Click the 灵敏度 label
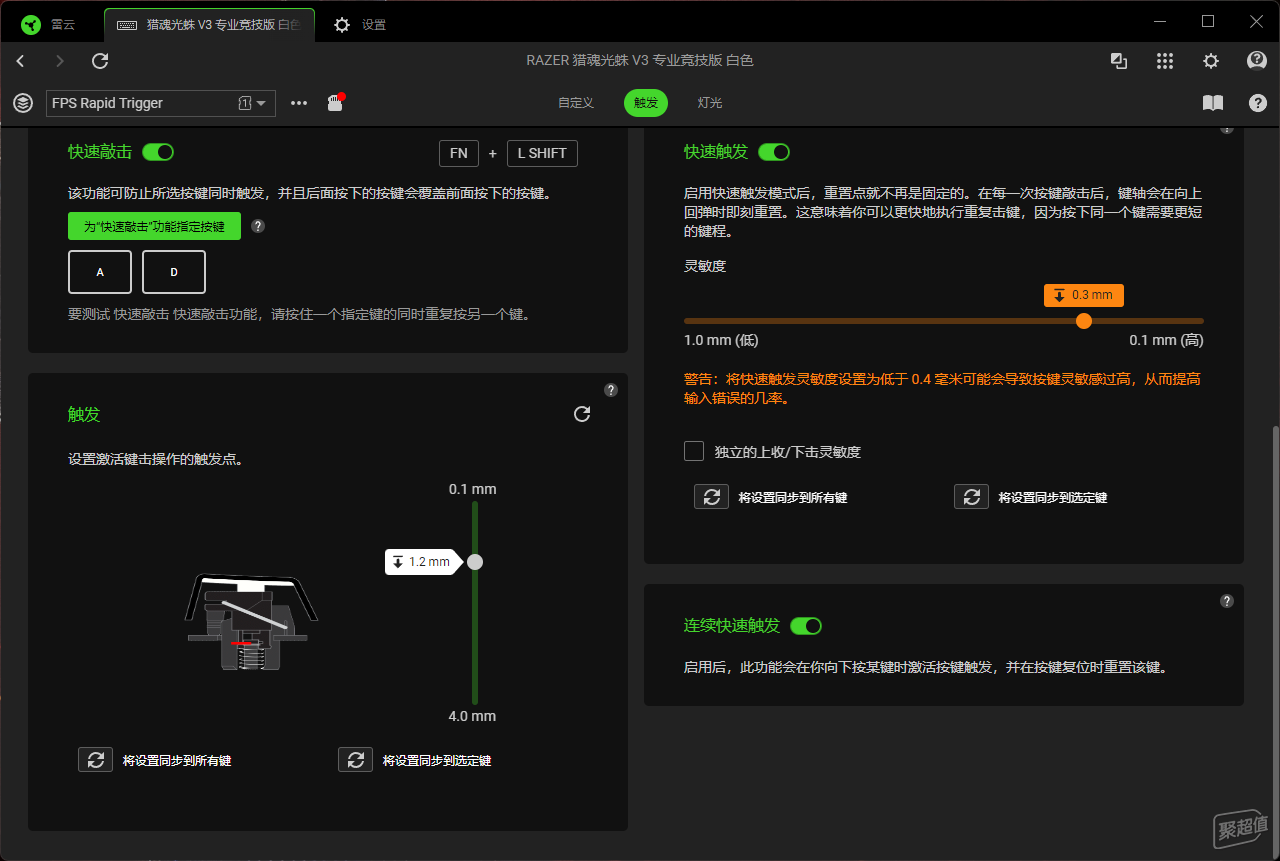 (x=705, y=266)
